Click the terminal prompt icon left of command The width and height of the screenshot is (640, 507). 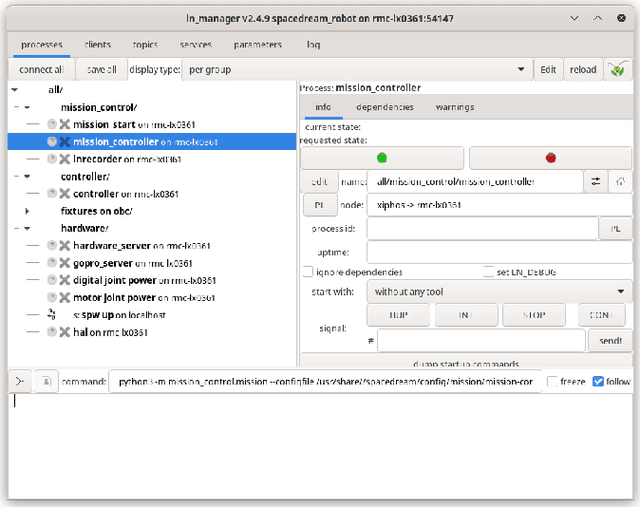(21, 381)
